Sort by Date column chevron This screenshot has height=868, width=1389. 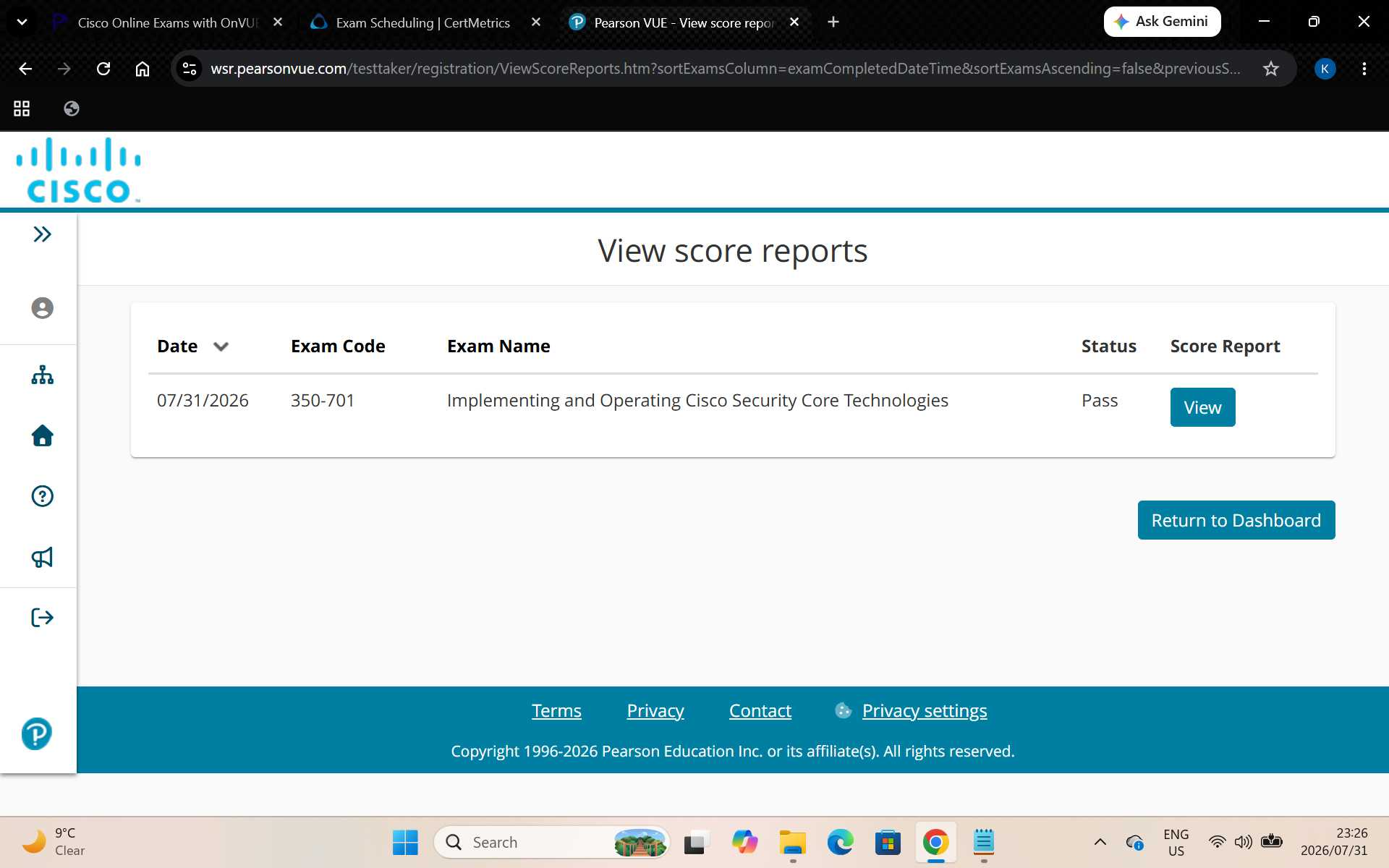coord(221,346)
